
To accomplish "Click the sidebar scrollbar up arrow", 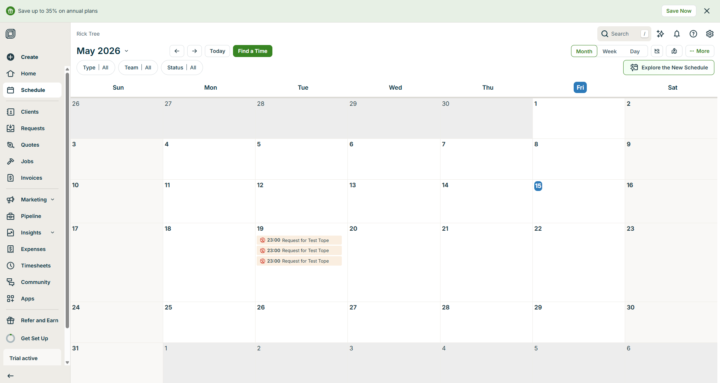I will 67,69.
